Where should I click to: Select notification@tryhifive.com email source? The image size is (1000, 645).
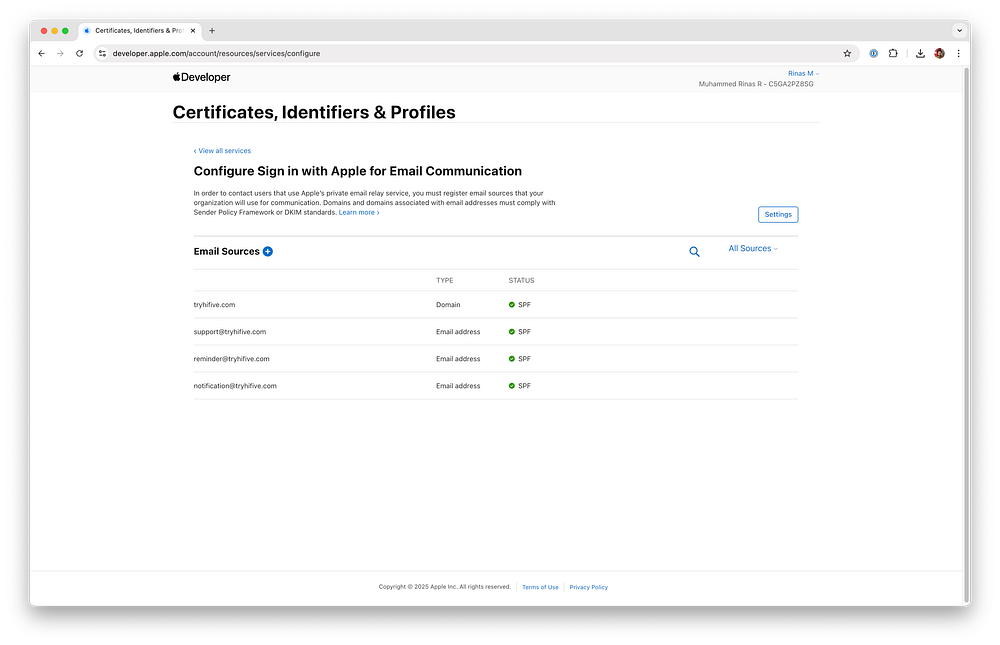click(x=496, y=386)
